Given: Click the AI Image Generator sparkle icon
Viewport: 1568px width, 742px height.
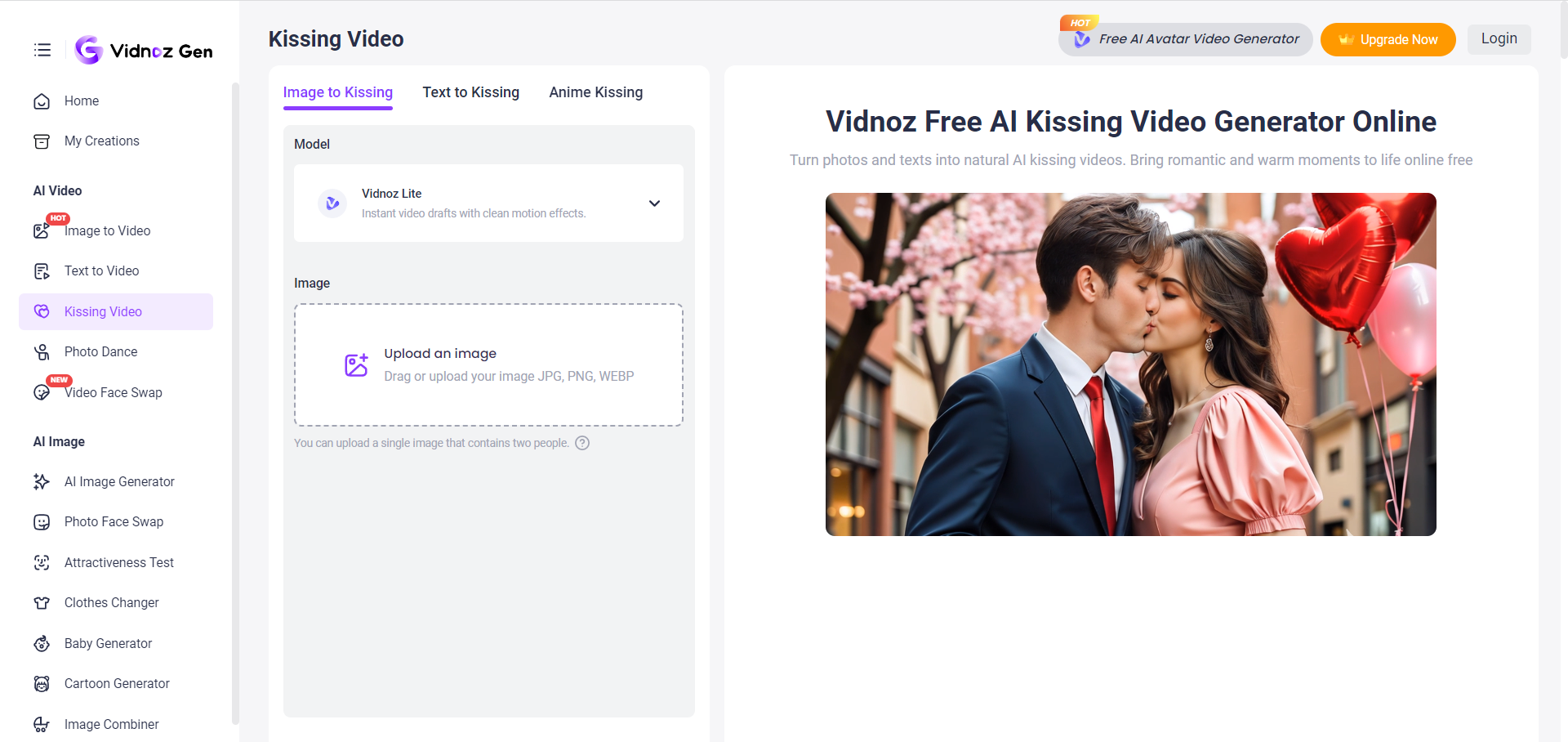Looking at the screenshot, I should [42, 482].
